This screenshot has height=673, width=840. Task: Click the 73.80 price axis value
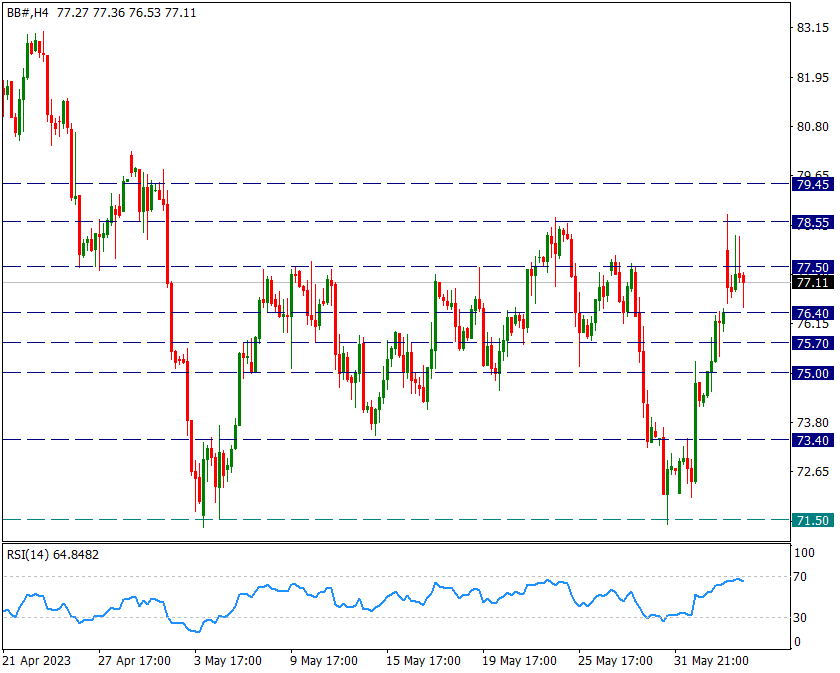click(813, 423)
